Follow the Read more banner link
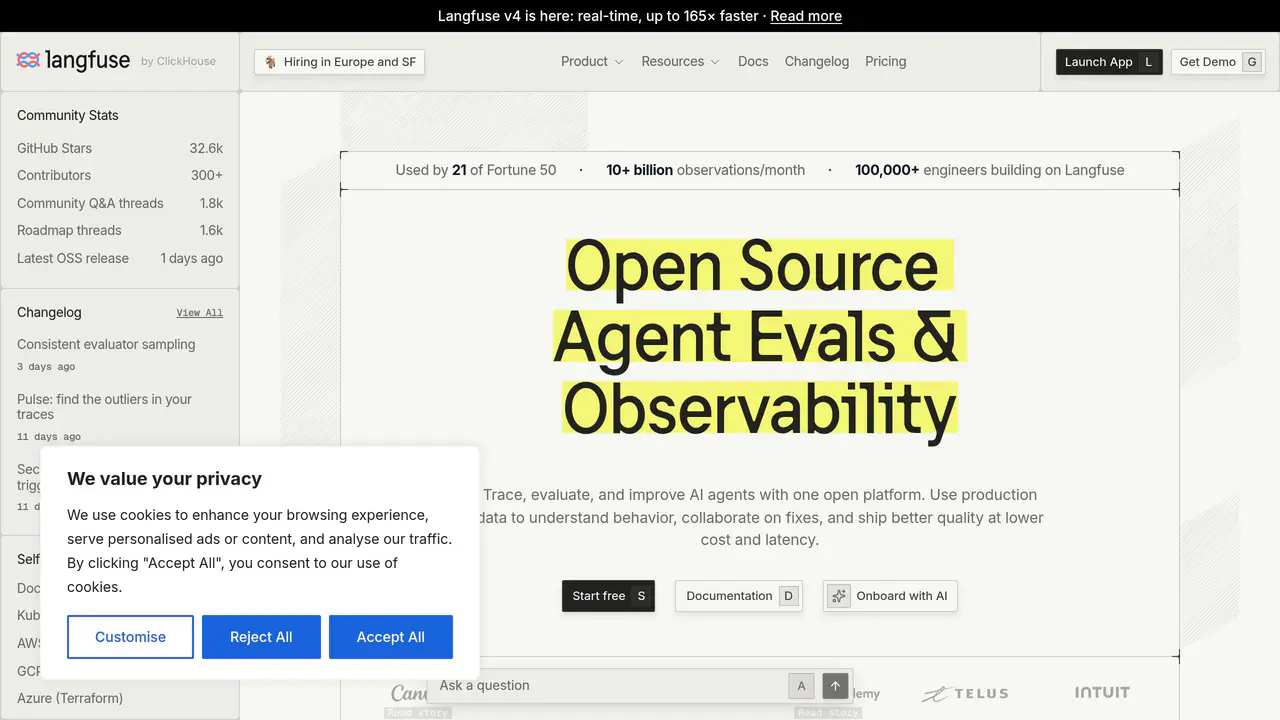 coord(806,16)
